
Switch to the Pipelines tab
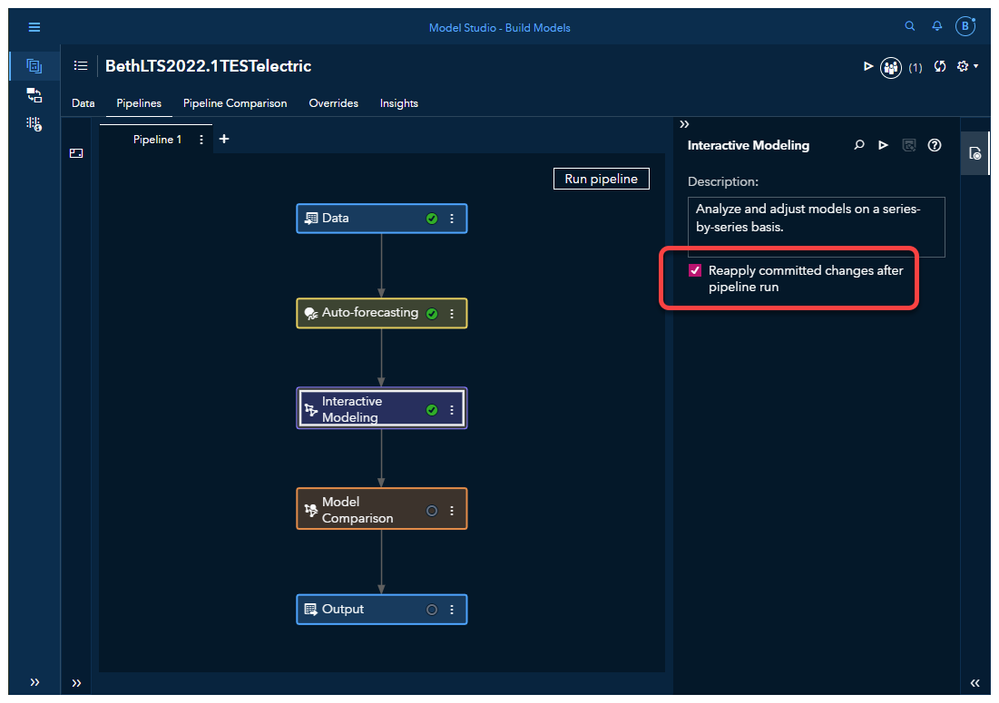(139, 103)
